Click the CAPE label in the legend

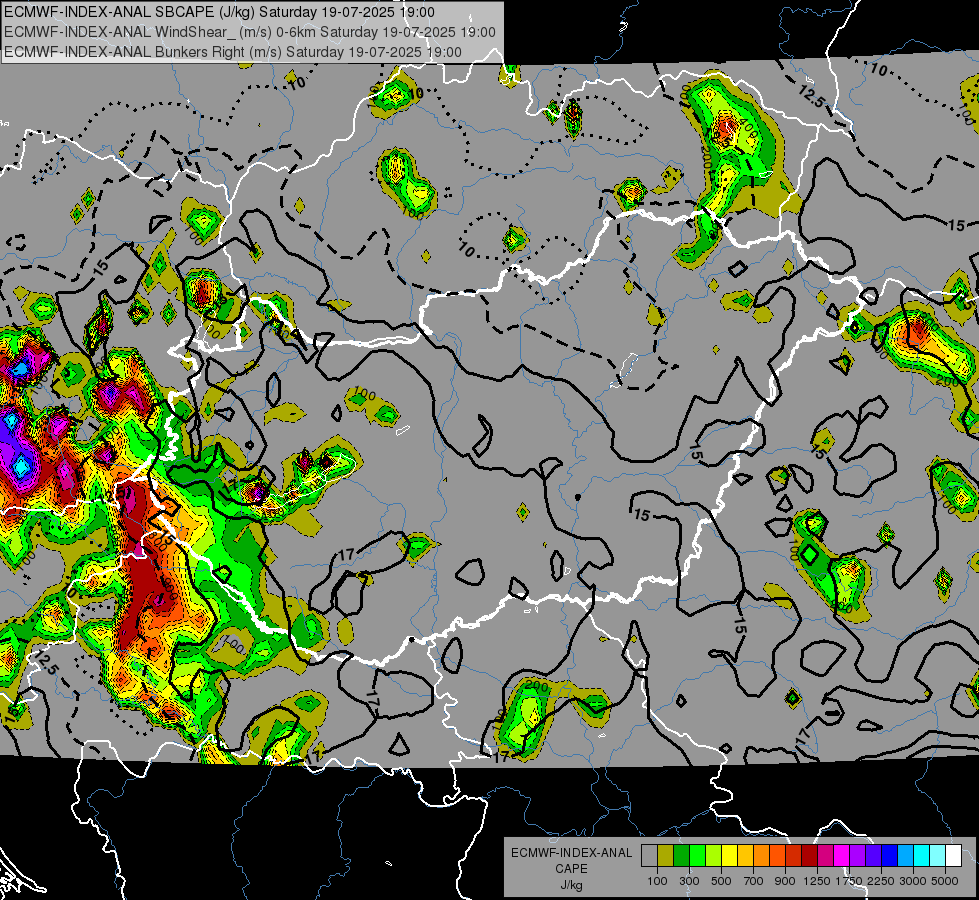(x=571, y=868)
